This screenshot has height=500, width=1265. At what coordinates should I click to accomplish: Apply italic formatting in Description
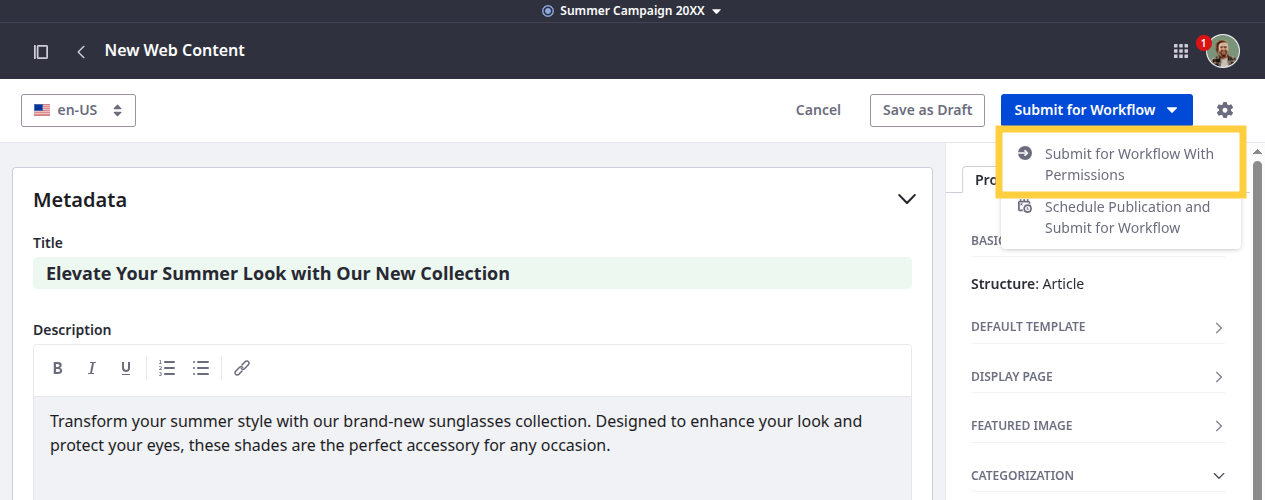coord(92,368)
